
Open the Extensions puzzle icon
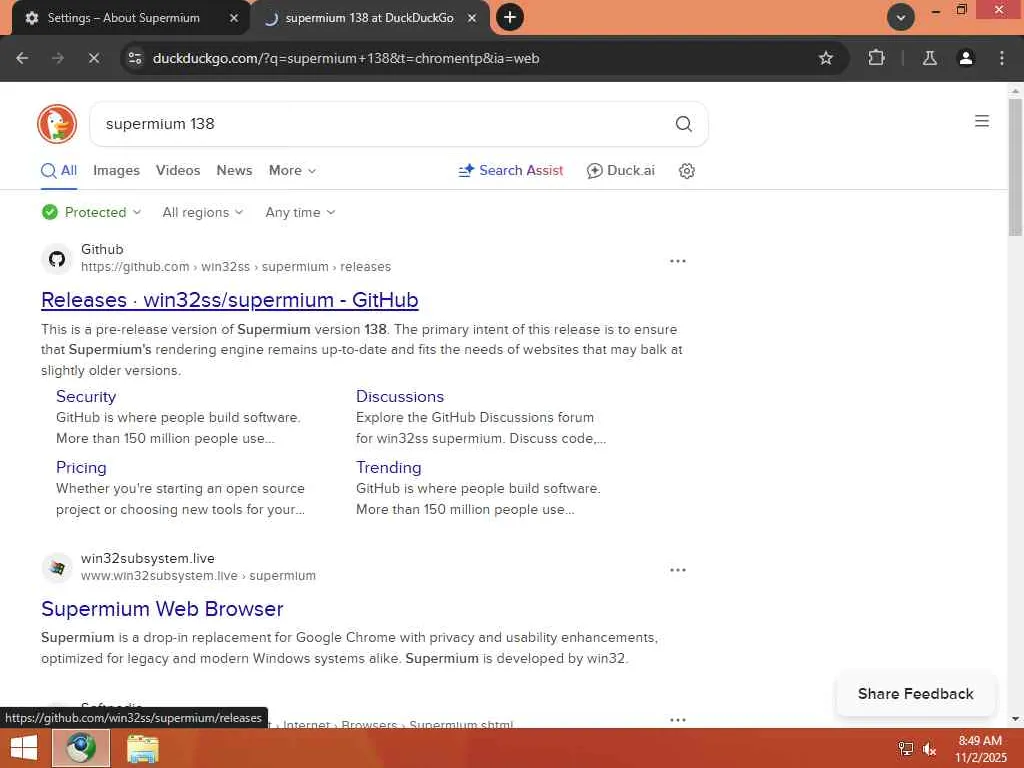(876, 58)
